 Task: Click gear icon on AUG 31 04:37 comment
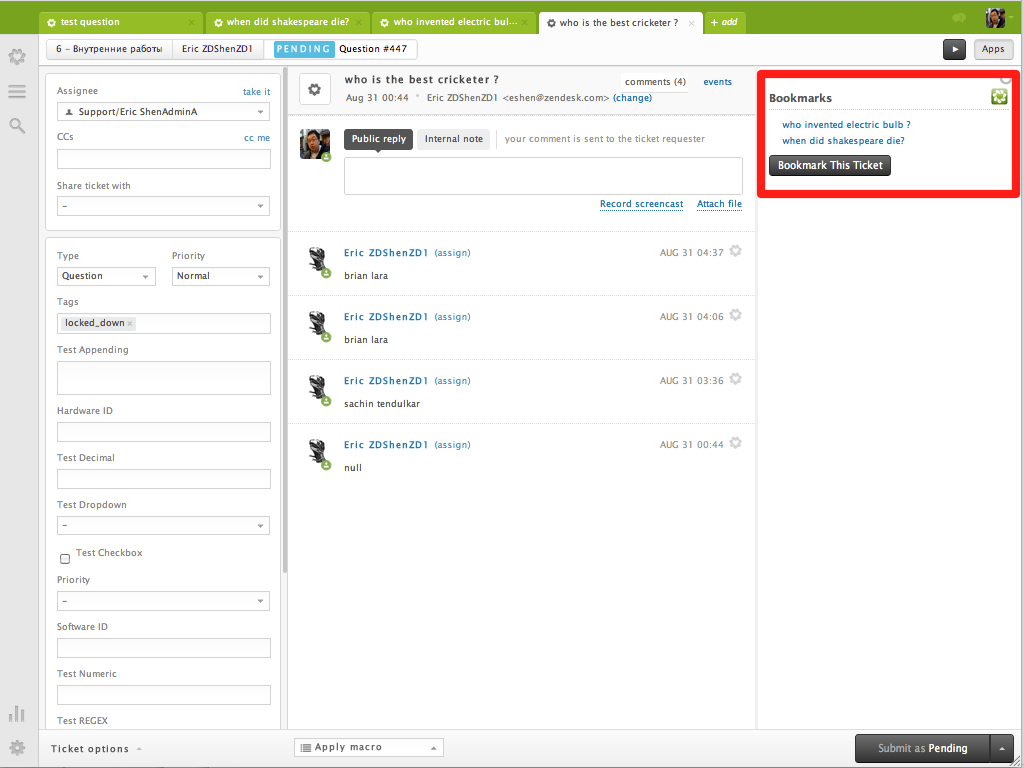coord(735,252)
